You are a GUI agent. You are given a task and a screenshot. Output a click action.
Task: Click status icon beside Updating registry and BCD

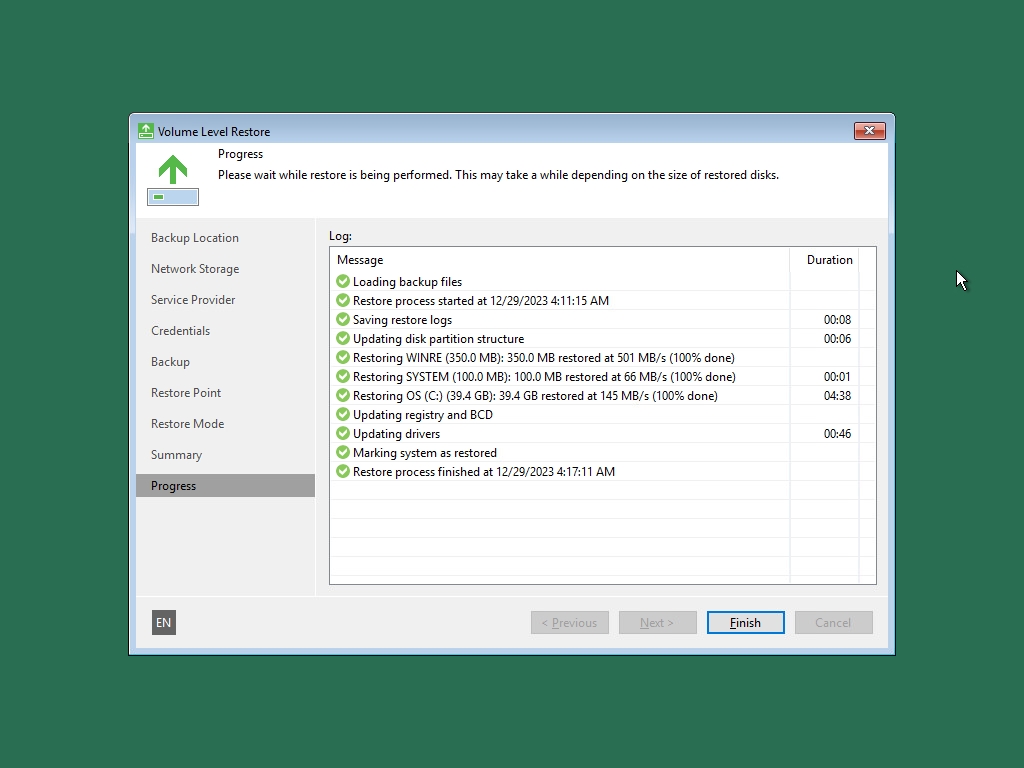click(343, 415)
